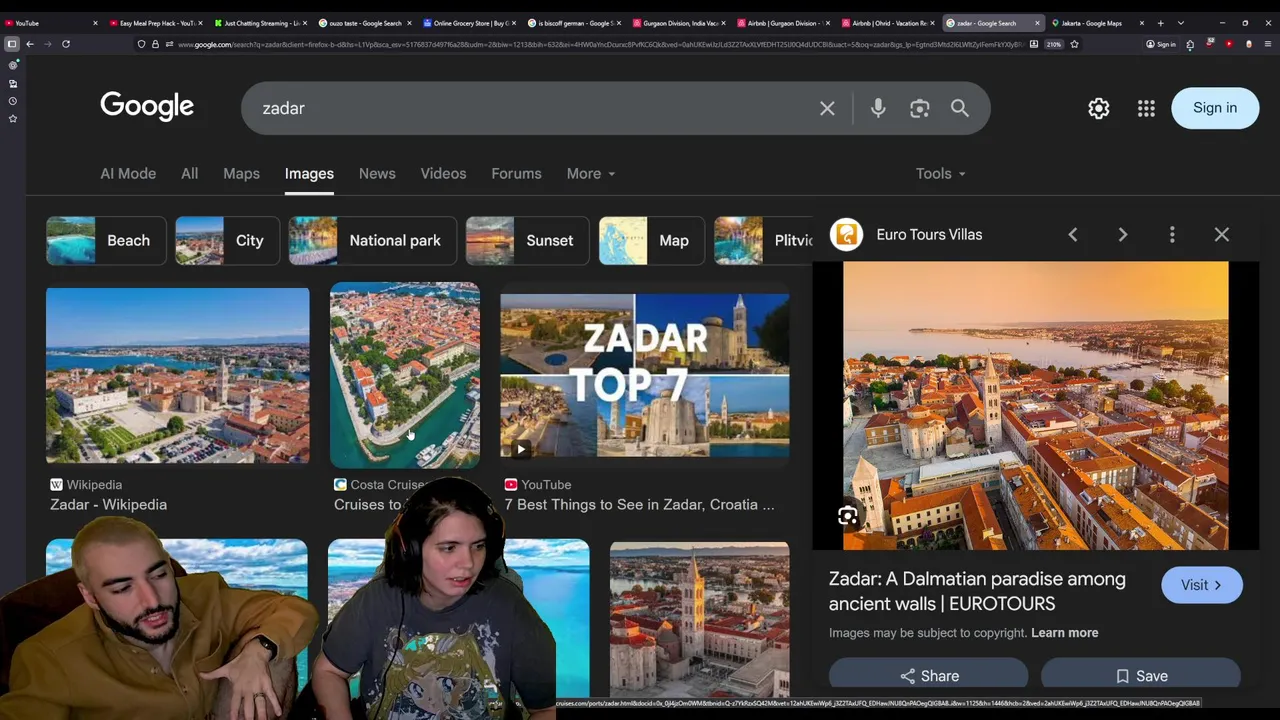
Task: Switch to the News results tab
Action: point(377,174)
